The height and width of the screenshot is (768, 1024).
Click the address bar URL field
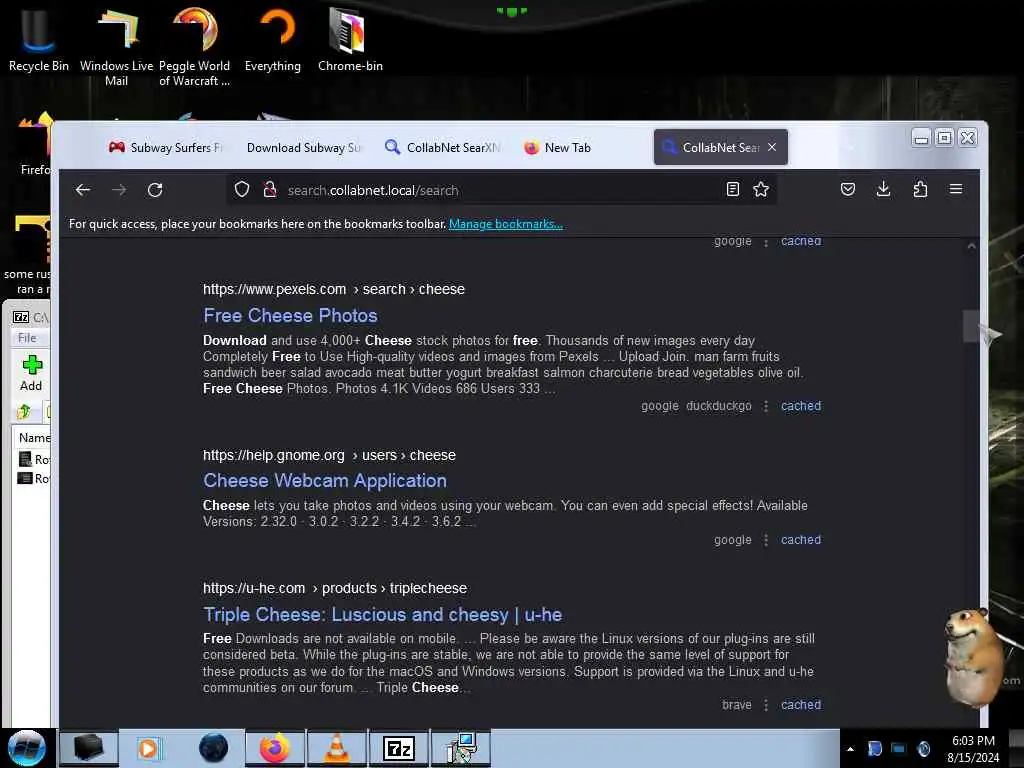[x=500, y=190]
